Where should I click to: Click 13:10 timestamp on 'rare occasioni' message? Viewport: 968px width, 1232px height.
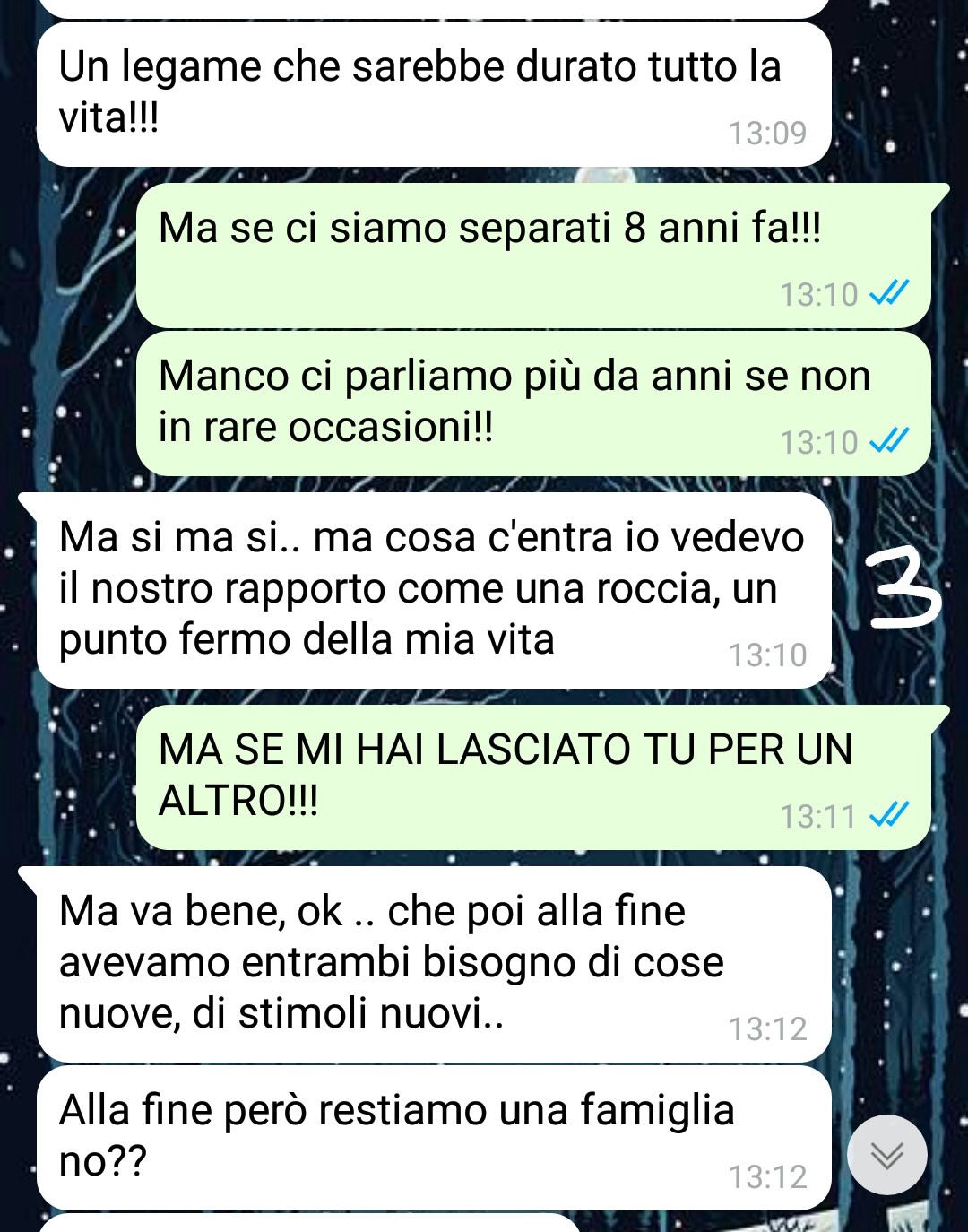click(x=819, y=443)
